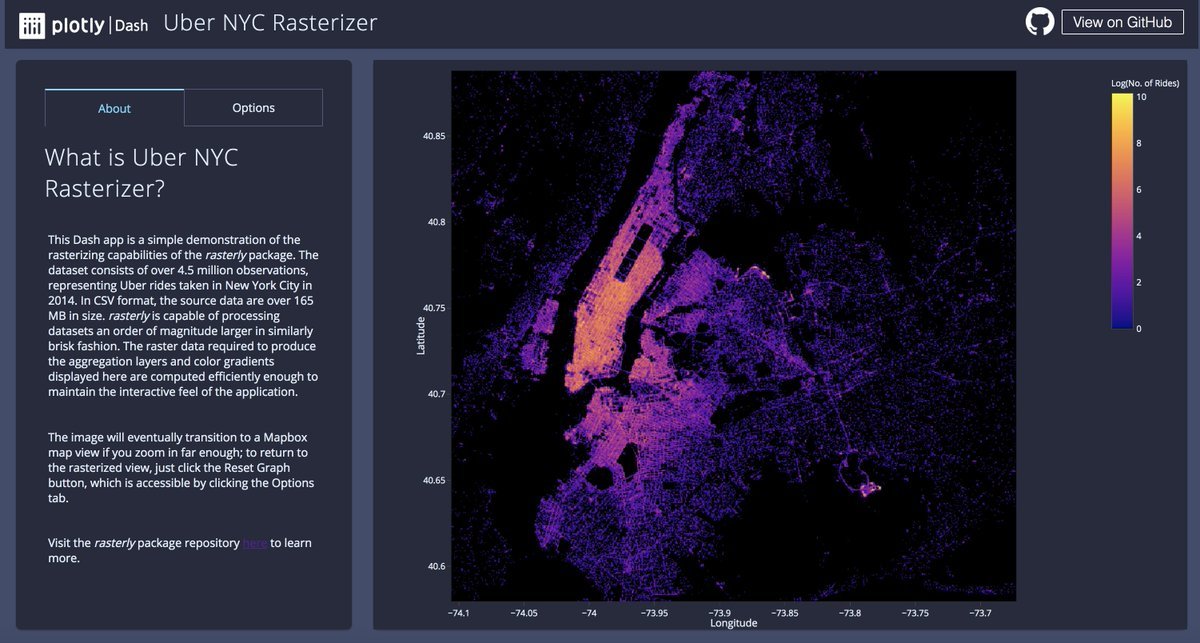The width and height of the screenshot is (1200, 643).
Task: Click the Log(No. of Rides) color scale bar
Action: coord(1122,213)
